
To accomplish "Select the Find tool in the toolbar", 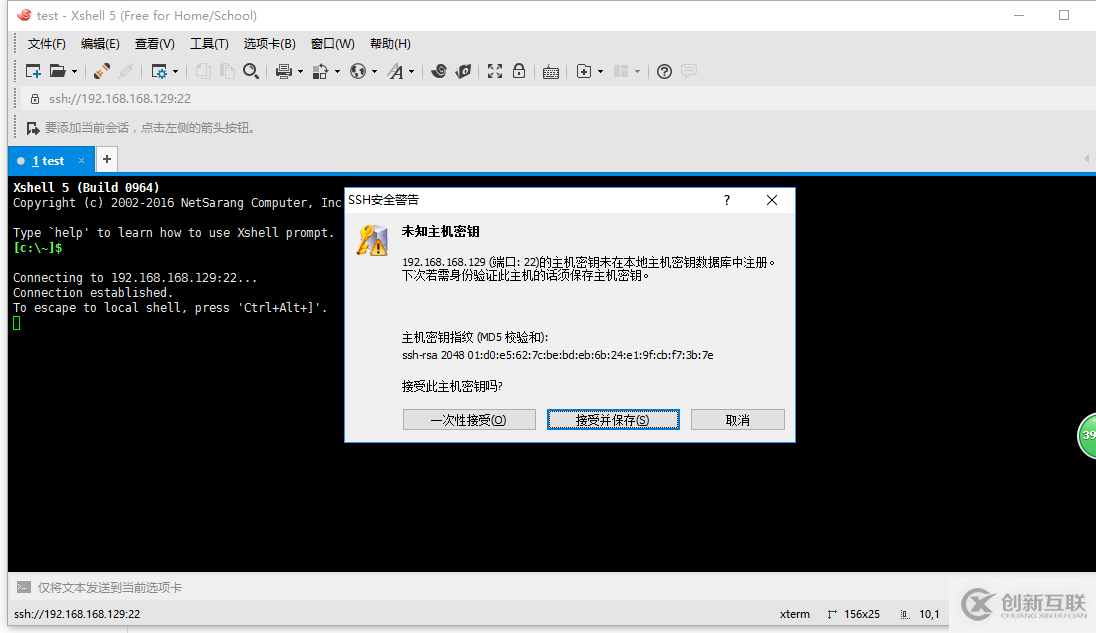I will (250, 71).
